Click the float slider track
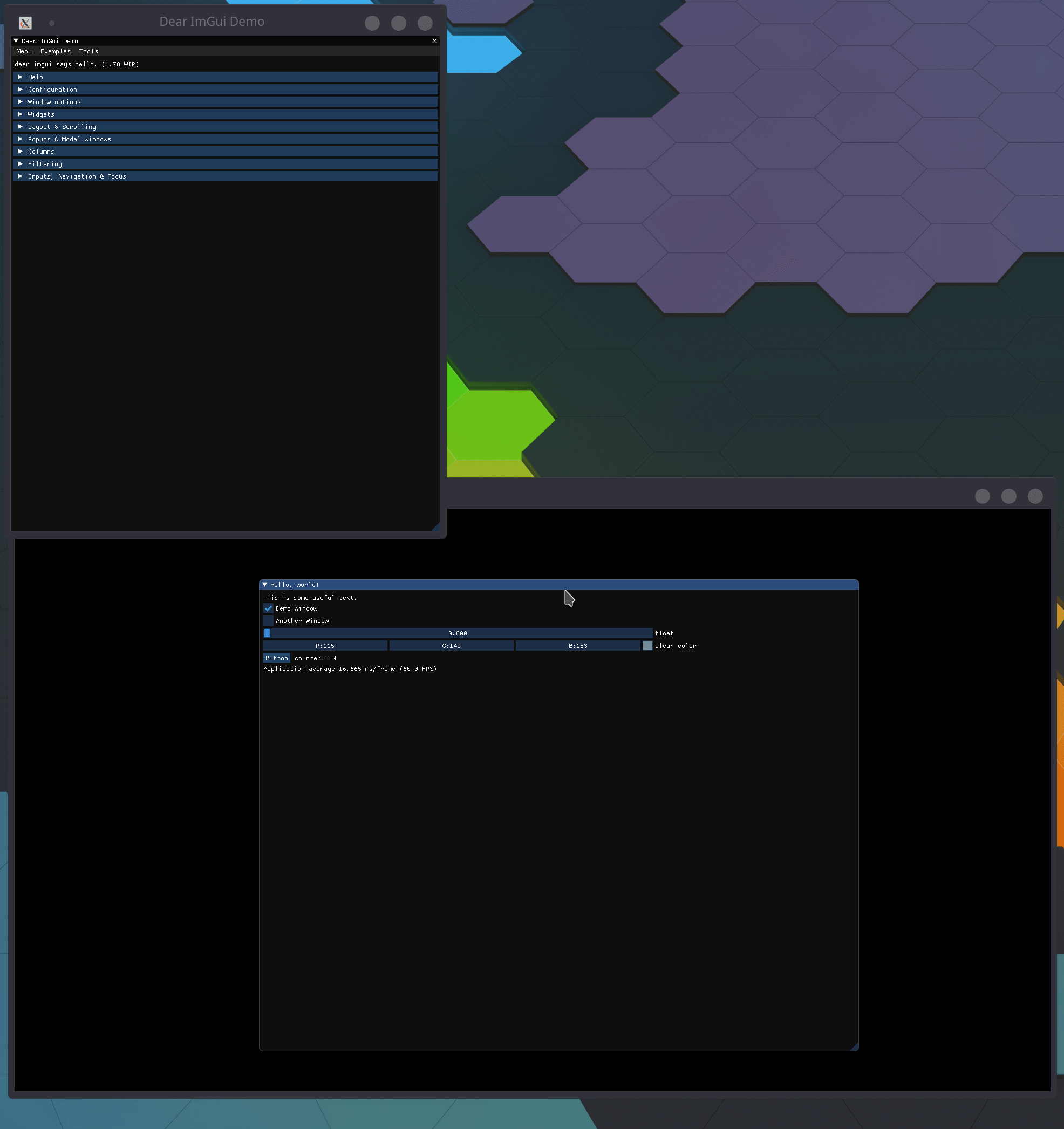The image size is (1064, 1129). (458, 633)
